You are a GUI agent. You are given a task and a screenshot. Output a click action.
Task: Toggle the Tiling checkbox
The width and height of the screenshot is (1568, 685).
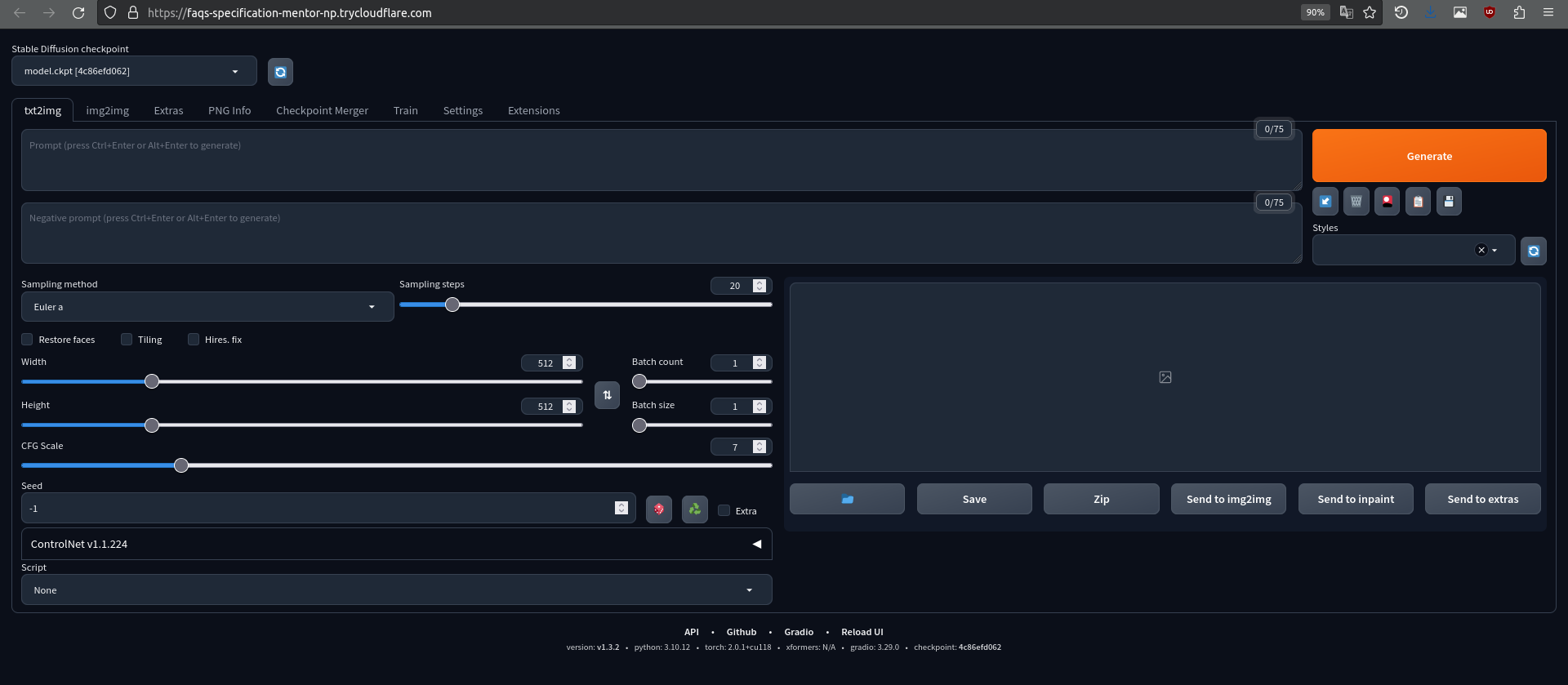(x=127, y=340)
